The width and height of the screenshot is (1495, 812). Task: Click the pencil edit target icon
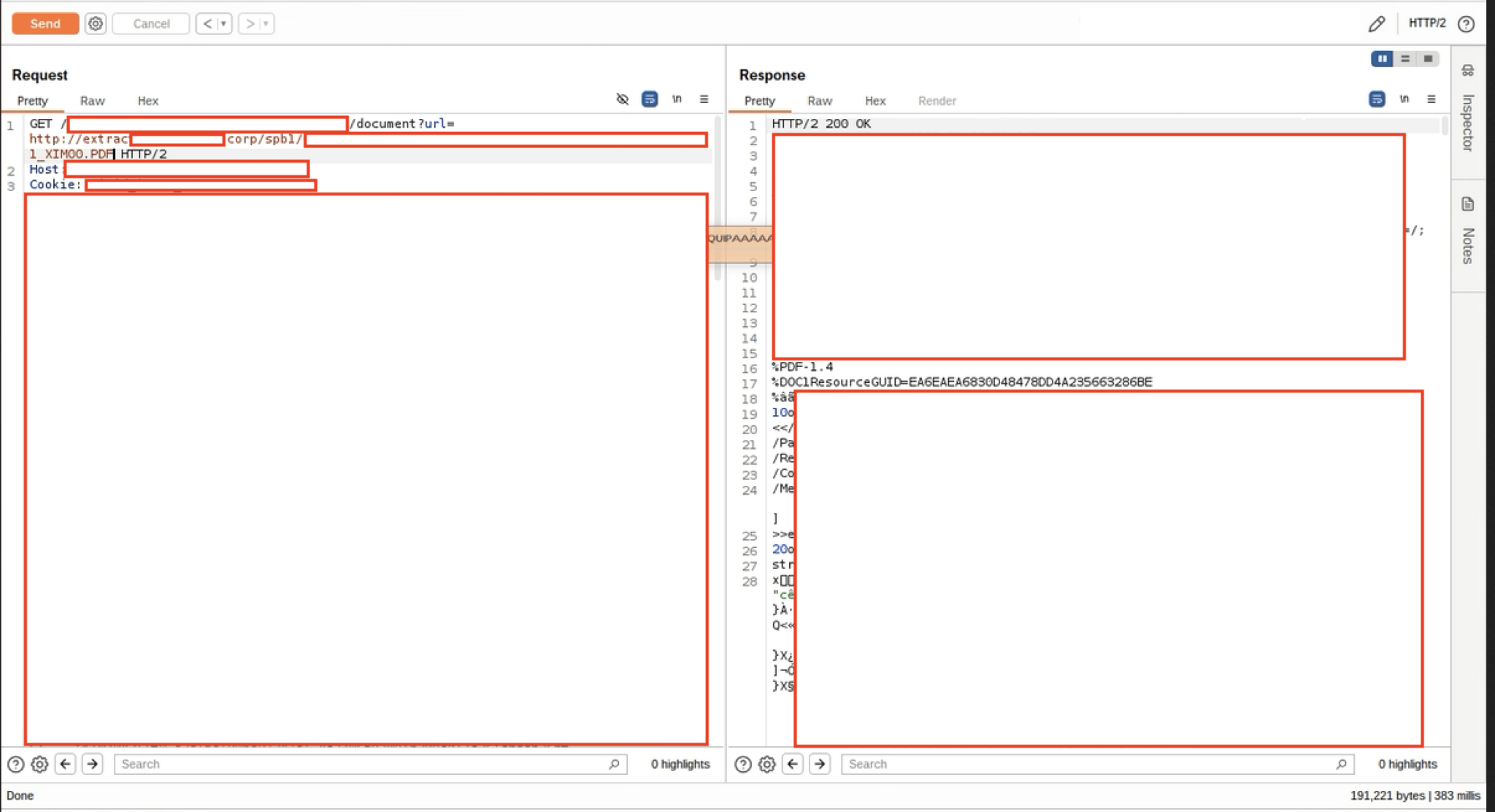tap(1376, 24)
